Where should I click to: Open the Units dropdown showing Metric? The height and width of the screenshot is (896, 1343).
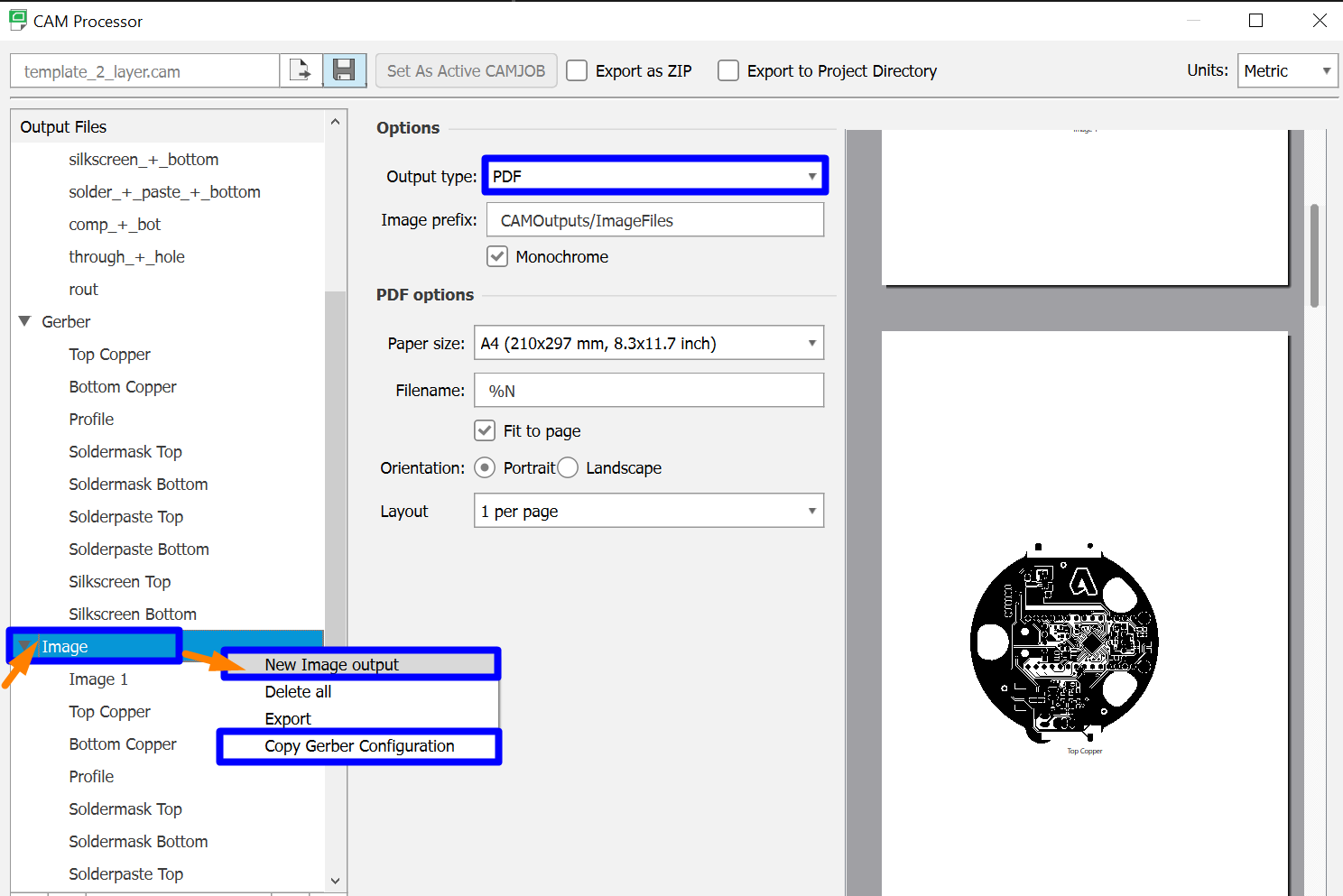click(1287, 69)
